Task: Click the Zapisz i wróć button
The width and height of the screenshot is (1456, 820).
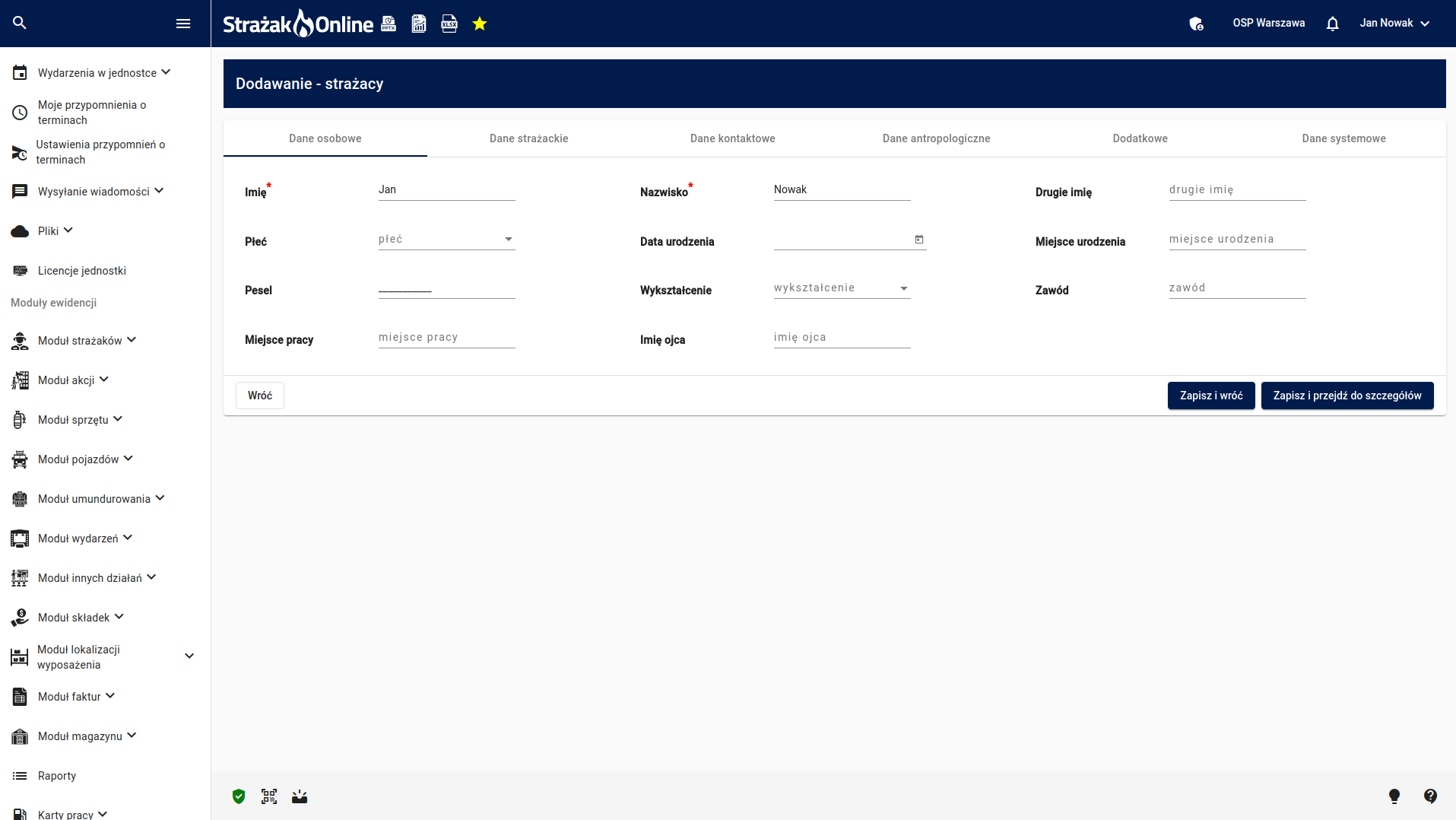Action: [1211, 396]
